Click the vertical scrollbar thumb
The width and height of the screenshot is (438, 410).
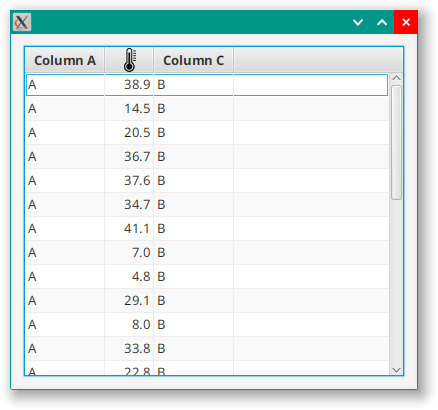click(x=396, y=143)
